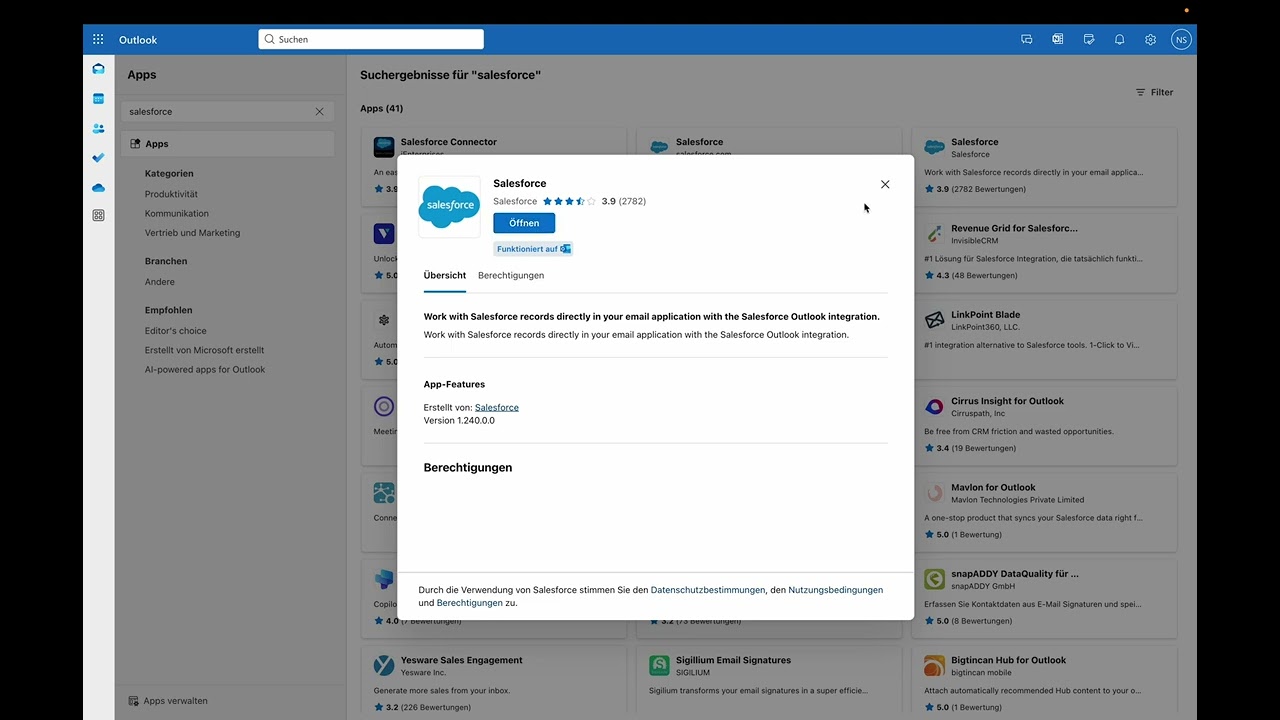Open the Excel-style icon in header
The image size is (1280, 720).
(x=1058, y=40)
